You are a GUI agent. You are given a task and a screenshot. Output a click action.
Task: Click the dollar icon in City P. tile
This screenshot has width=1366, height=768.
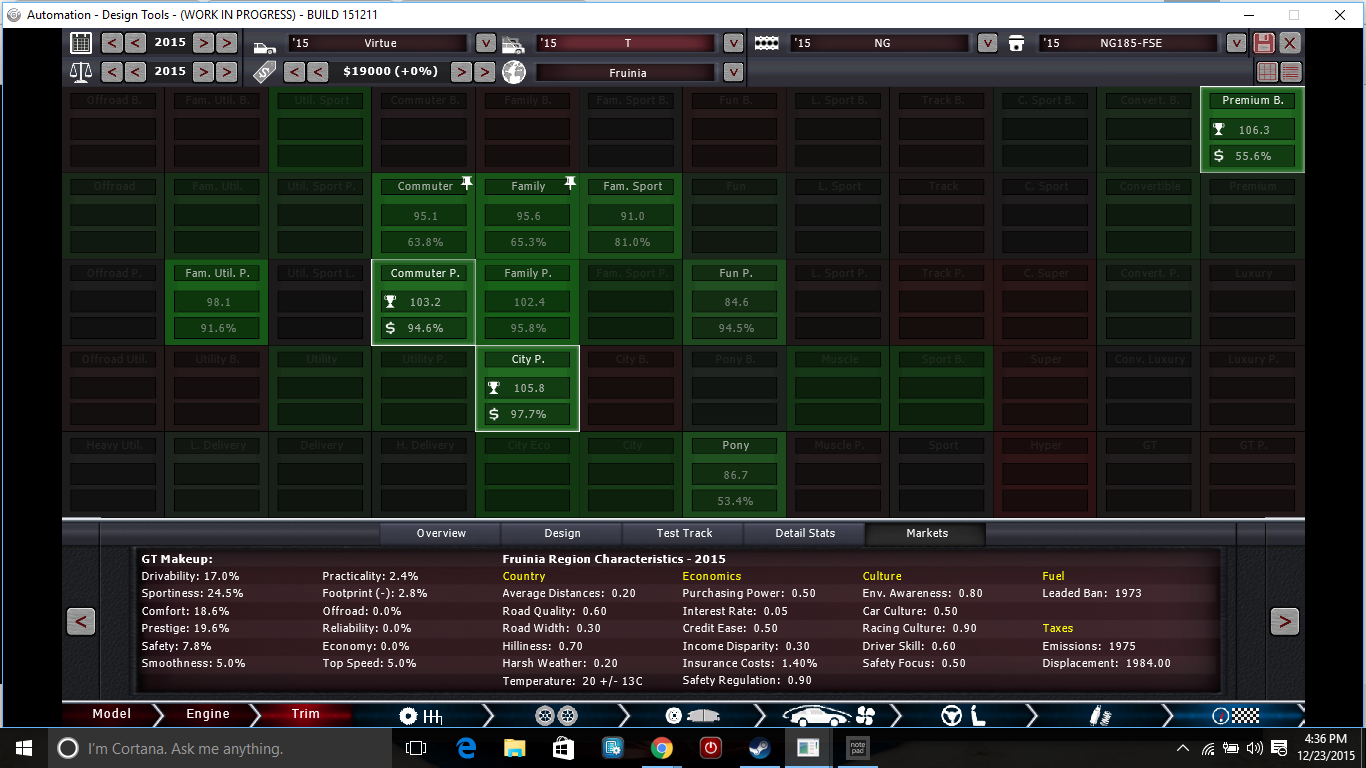click(494, 414)
